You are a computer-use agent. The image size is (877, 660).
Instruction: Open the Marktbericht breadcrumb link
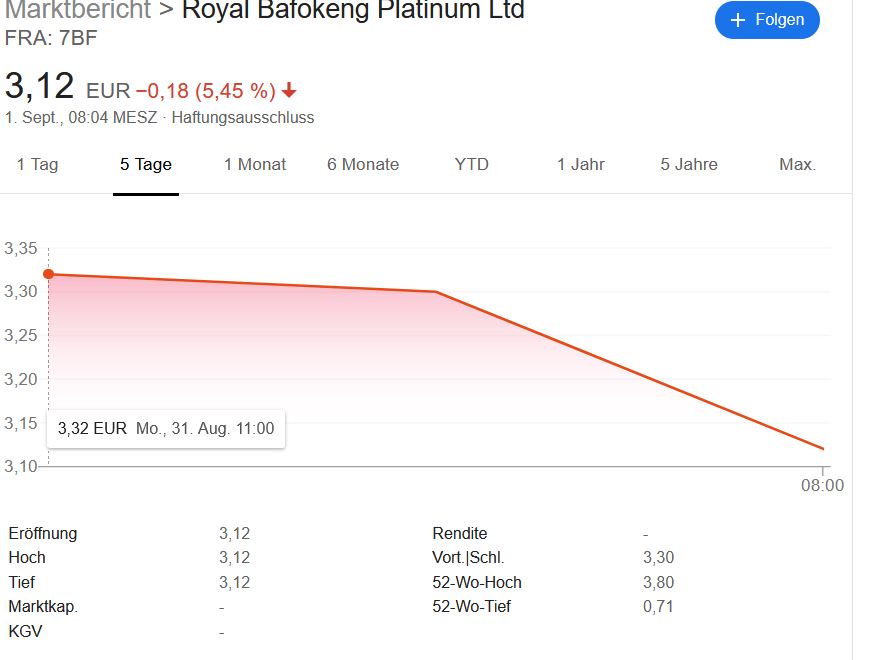78,11
